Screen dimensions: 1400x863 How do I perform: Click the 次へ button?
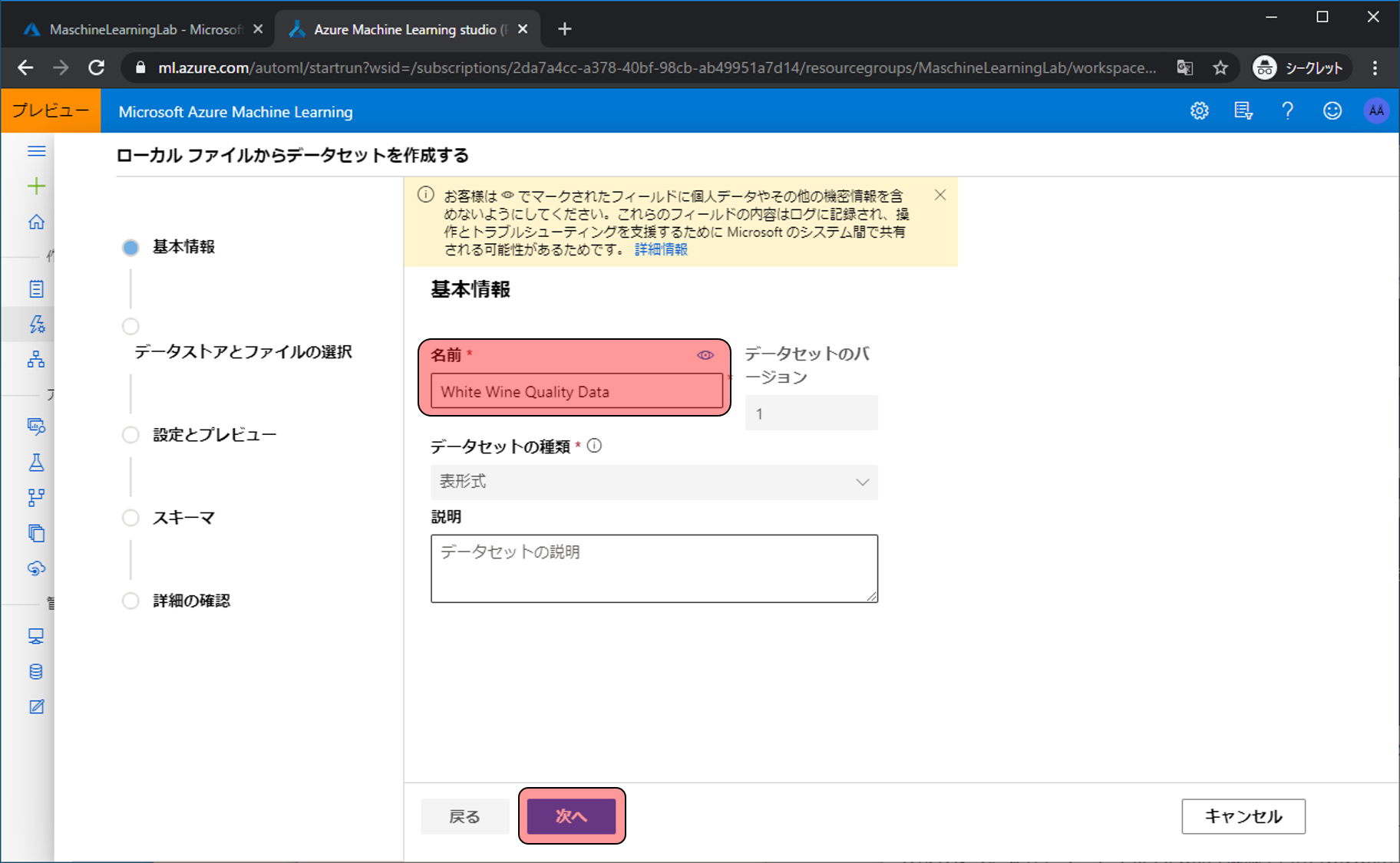tap(571, 816)
